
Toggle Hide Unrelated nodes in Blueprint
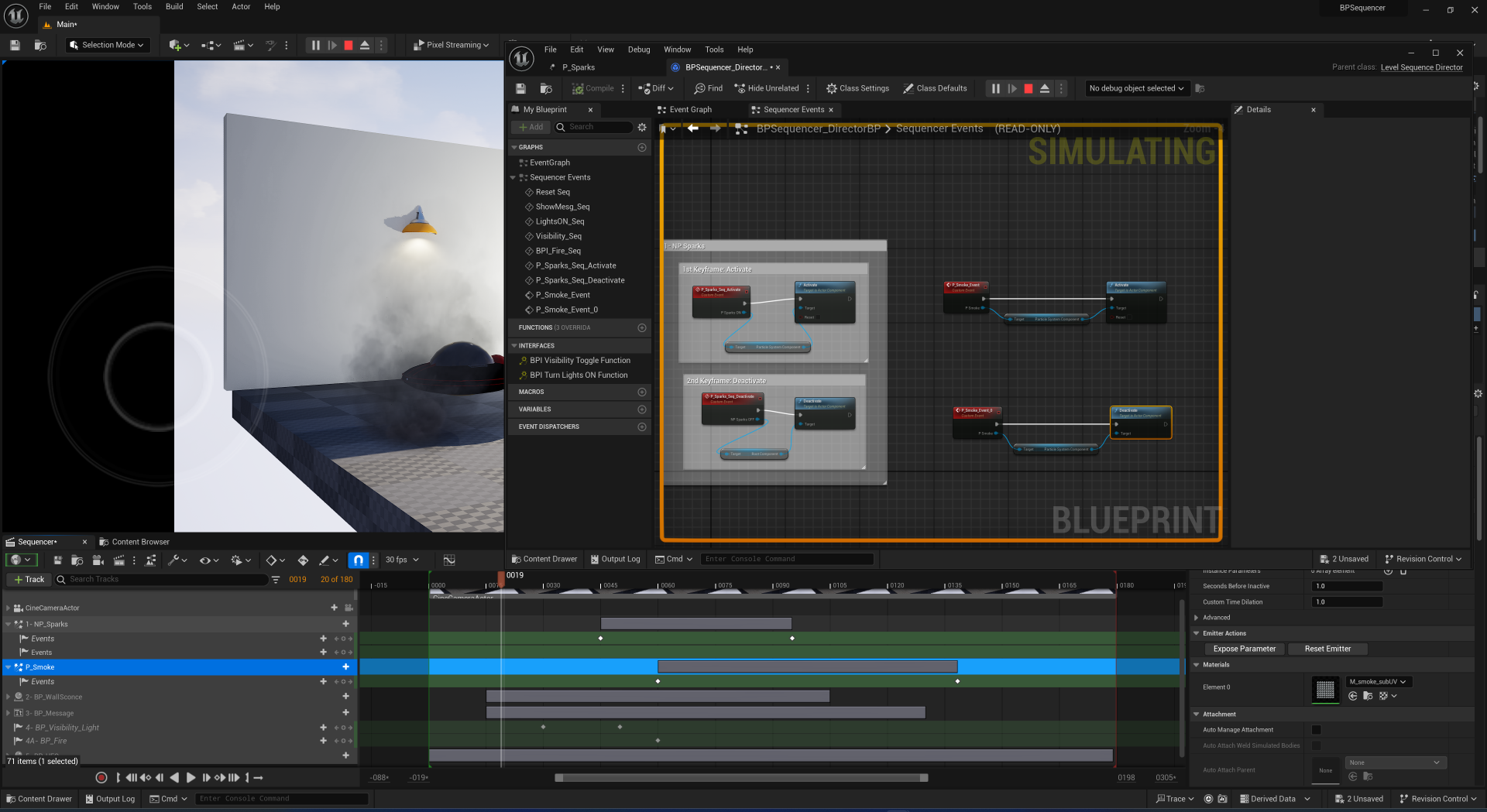pyautogui.click(x=766, y=88)
